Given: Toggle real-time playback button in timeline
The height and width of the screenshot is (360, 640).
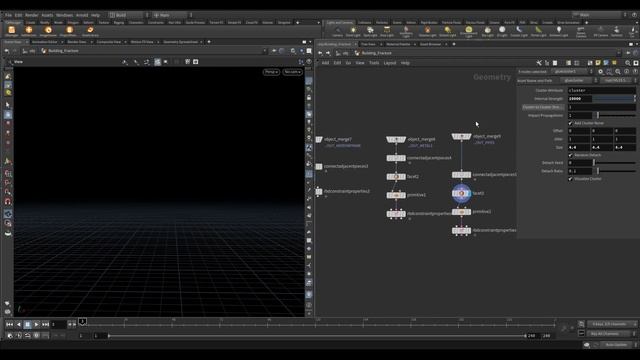Looking at the screenshot, I should 10,336.
